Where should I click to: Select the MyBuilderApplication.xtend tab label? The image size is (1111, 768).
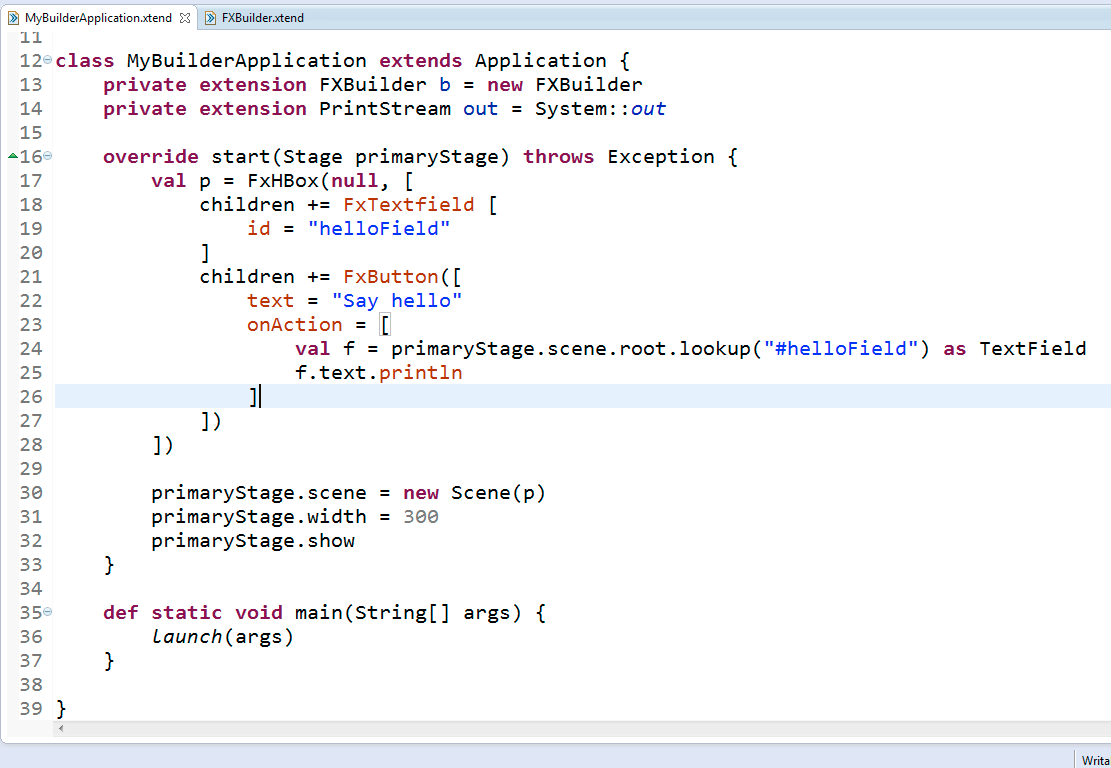click(98, 18)
